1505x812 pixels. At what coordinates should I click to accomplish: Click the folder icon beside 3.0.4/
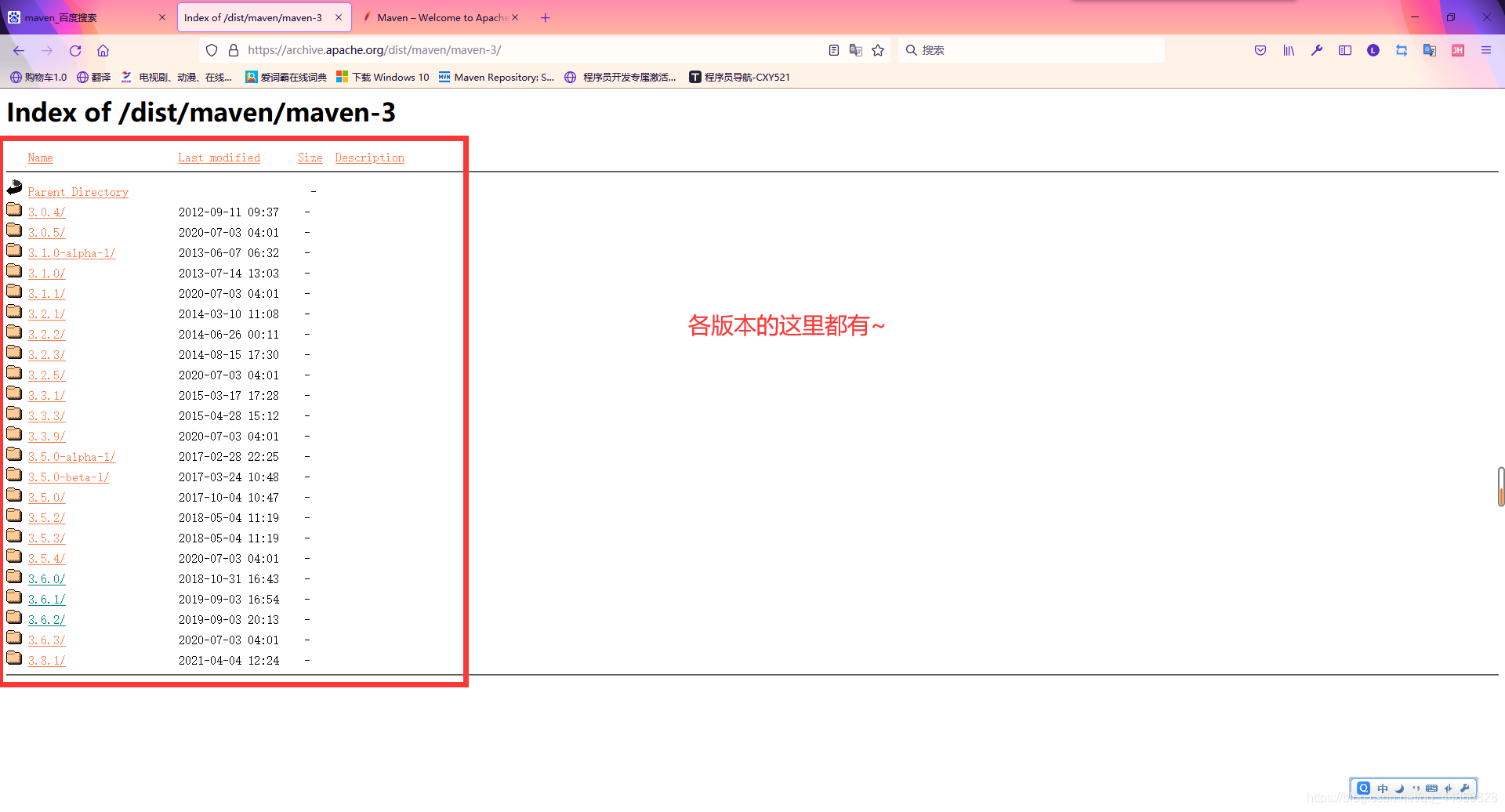[14, 209]
